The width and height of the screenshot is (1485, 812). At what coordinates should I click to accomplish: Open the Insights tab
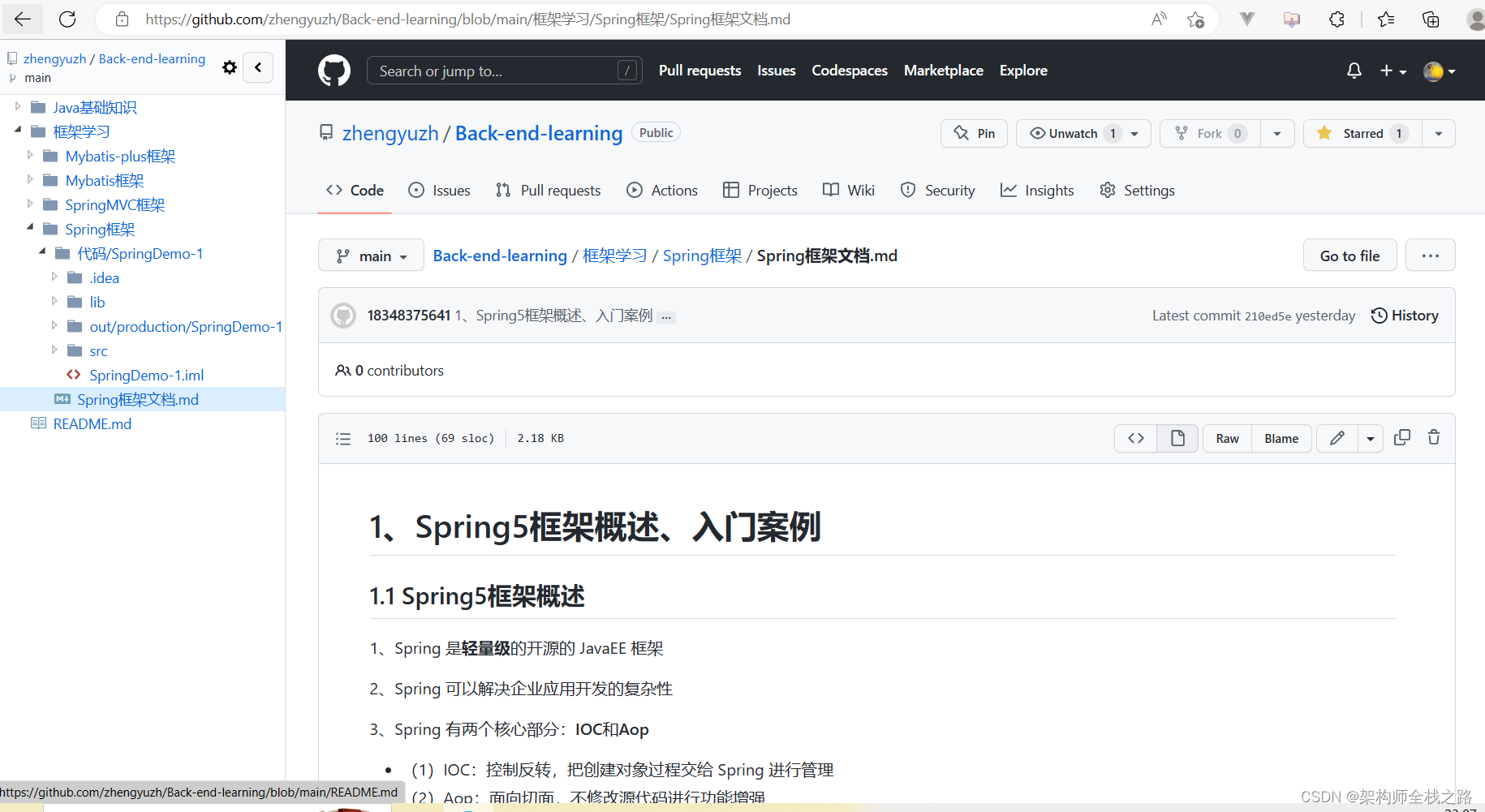1037,191
